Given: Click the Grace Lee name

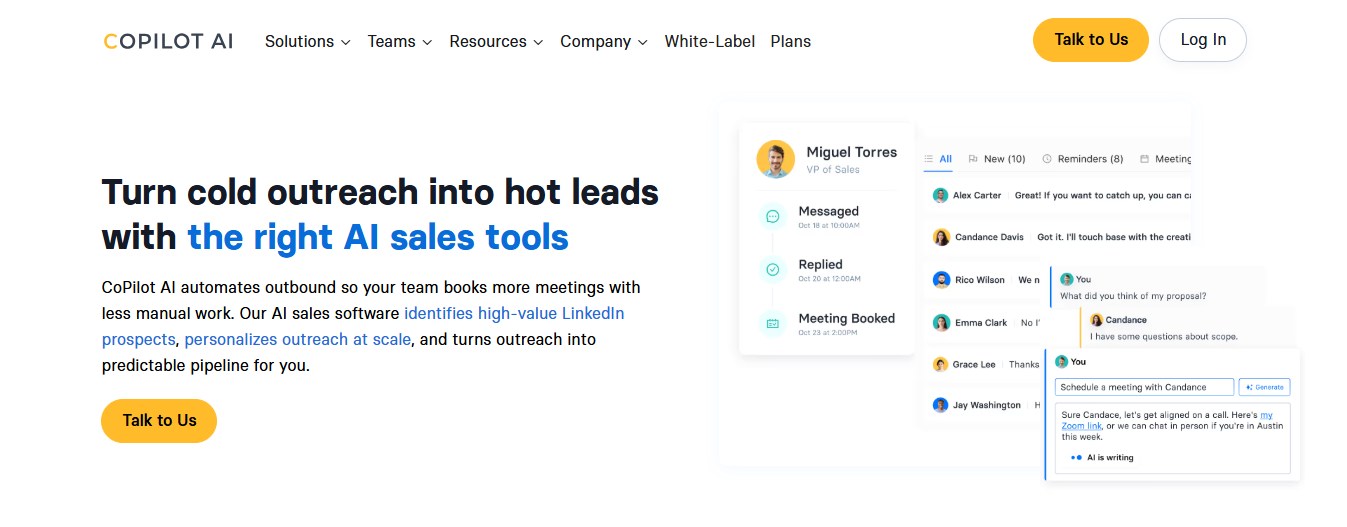Looking at the screenshot, I should [x=976, y=364].
